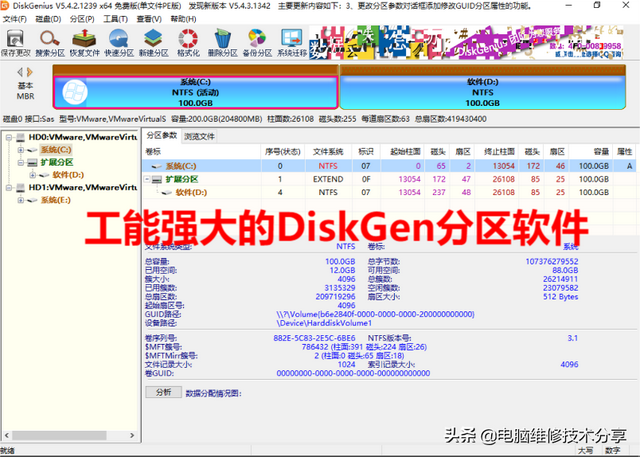Click the 新建分区 new partition icon

coord(153,43)
